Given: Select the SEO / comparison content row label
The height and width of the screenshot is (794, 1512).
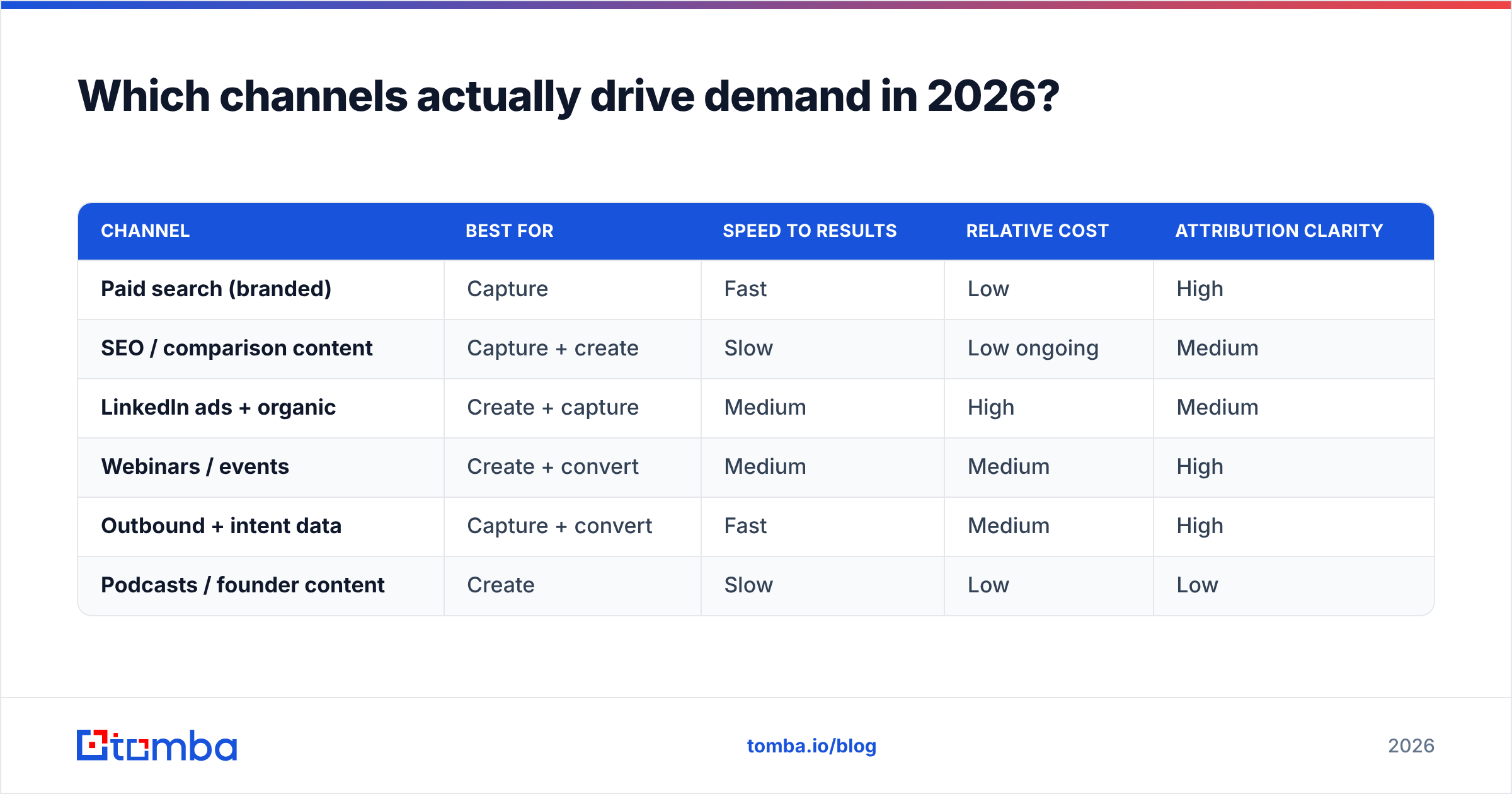Looking at the screenshot, I should pos(237,348).
